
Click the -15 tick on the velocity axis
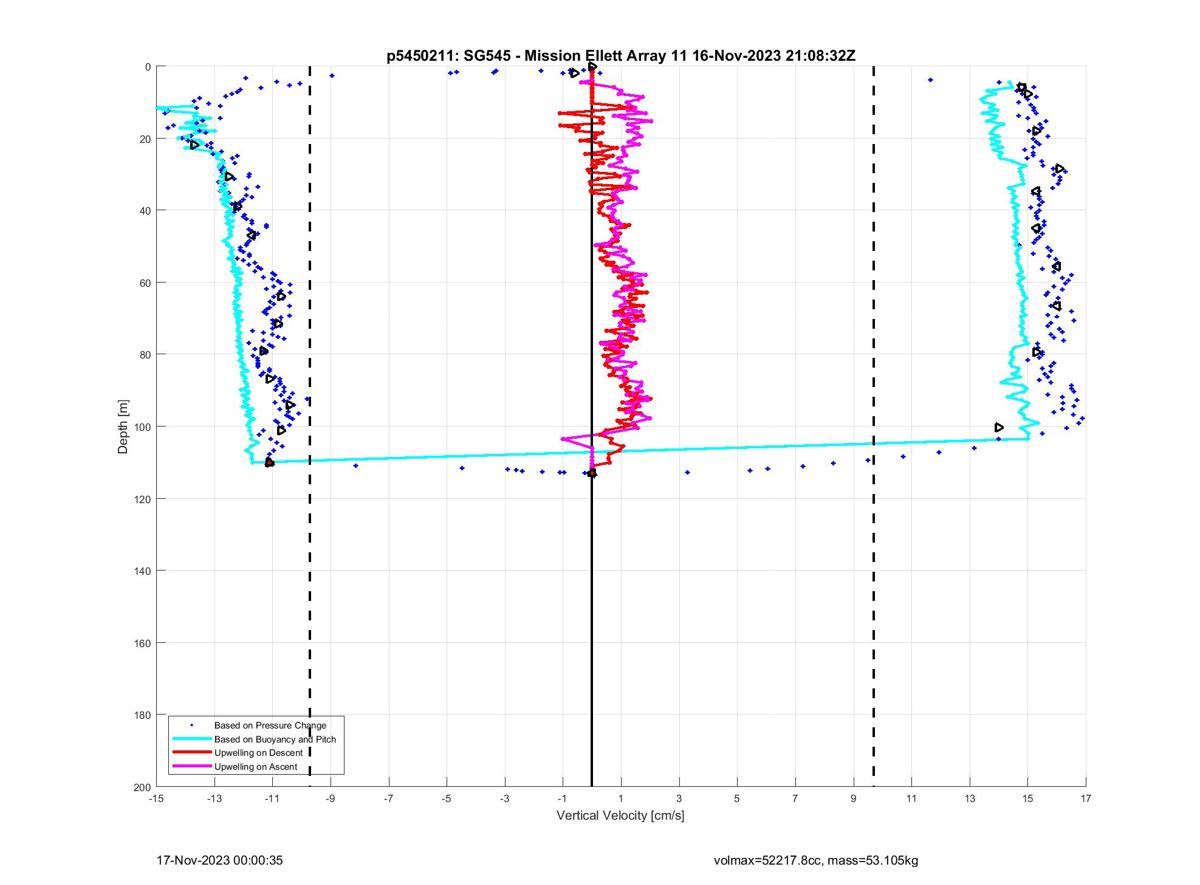(156, 799)
